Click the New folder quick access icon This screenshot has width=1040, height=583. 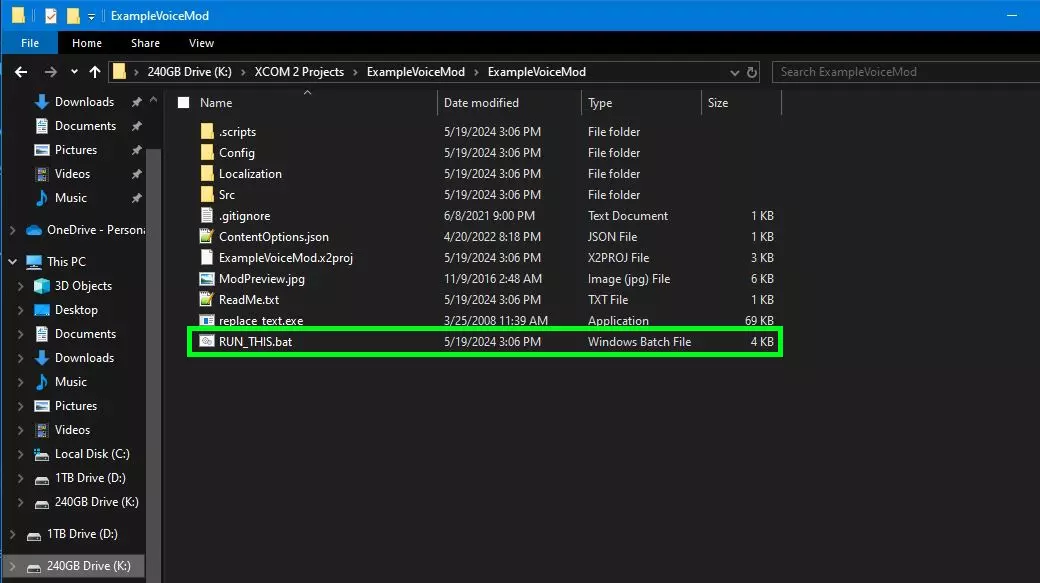(73, 15)
